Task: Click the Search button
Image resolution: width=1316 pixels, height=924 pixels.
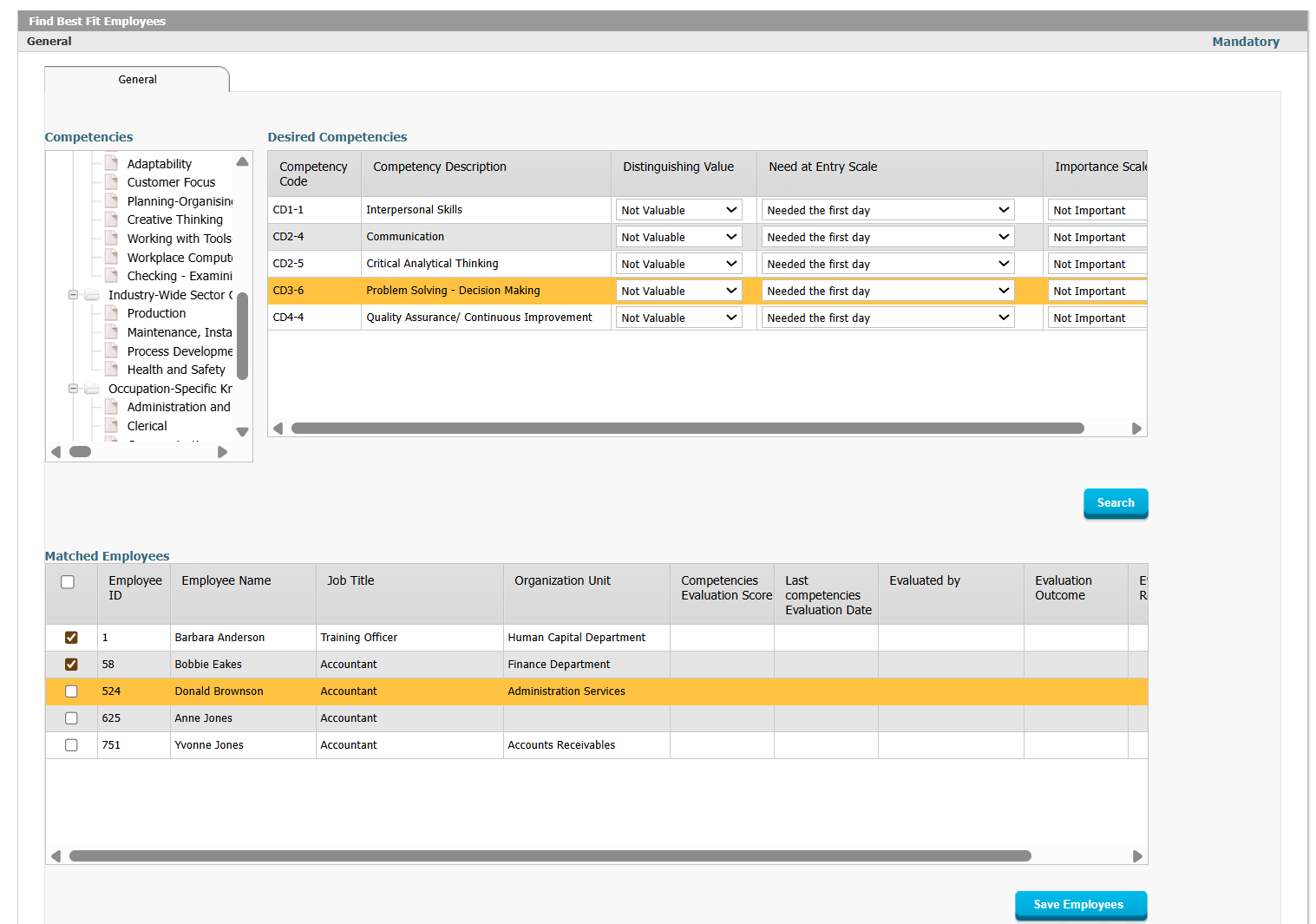Action: pos(1116,503)
